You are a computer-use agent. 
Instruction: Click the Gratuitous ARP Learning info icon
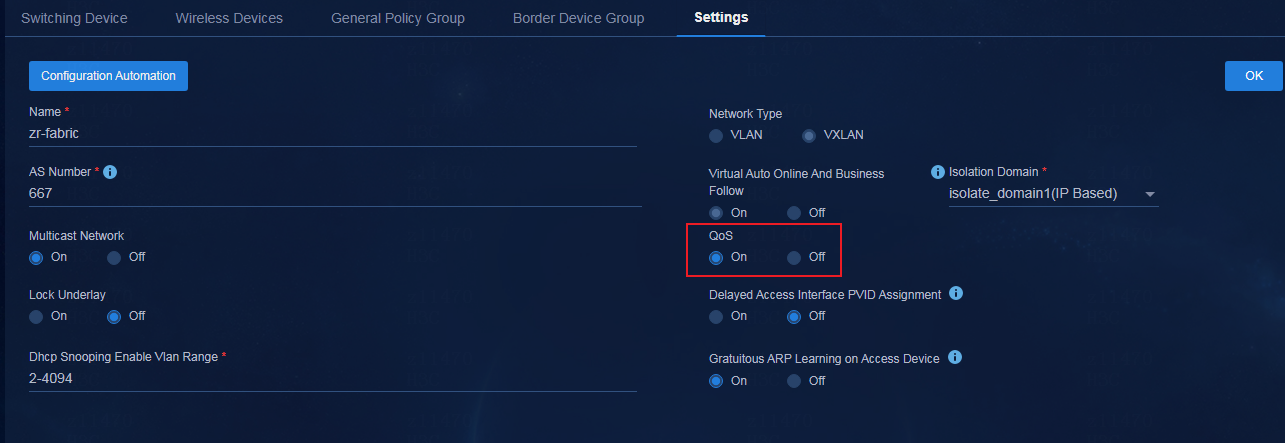click(x=954, y=357)
